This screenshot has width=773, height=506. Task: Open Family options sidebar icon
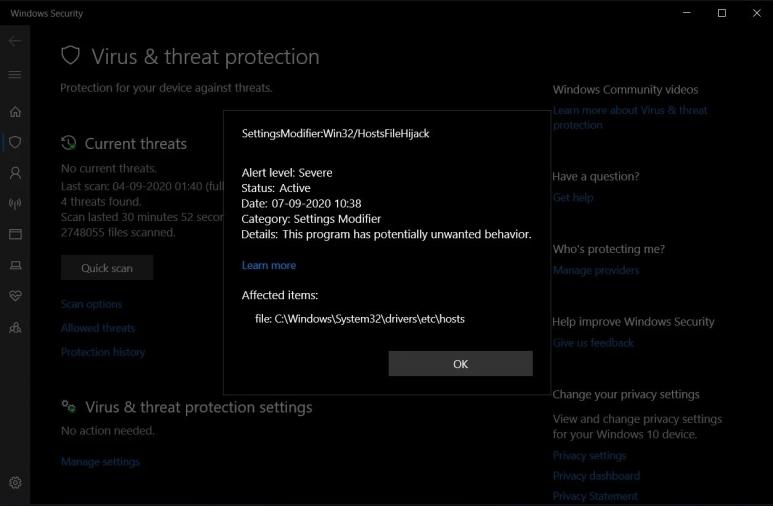(x=15, y=327)
